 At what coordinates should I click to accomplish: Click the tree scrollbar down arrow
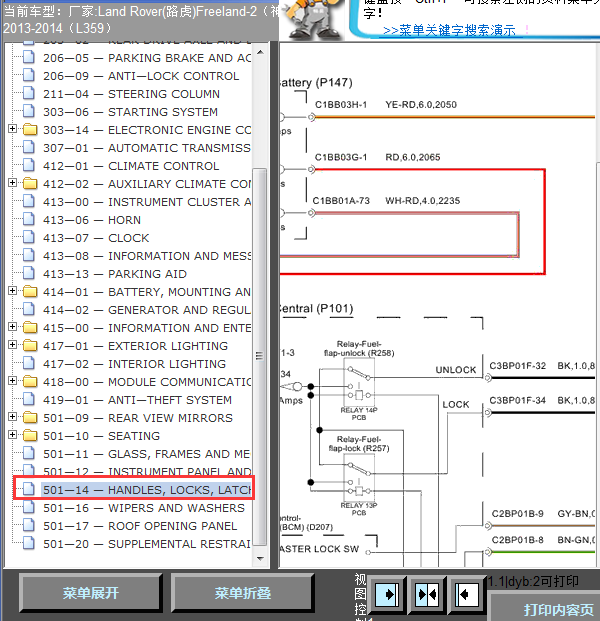(260, 558)
